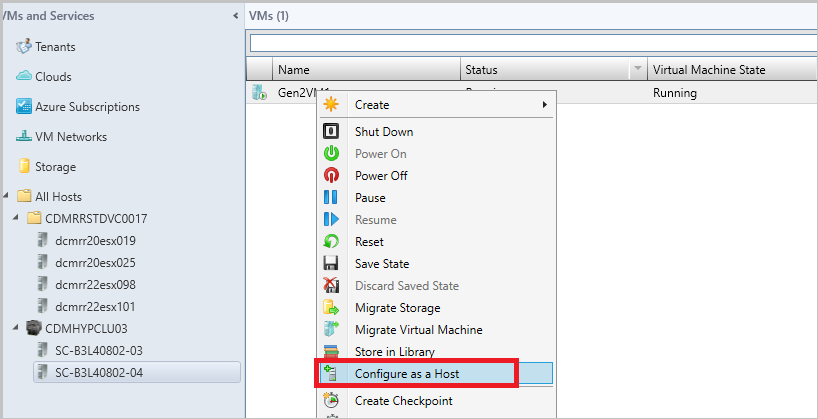
Task: Click the red Power Off icon
Action: click(x=331, y=175)
